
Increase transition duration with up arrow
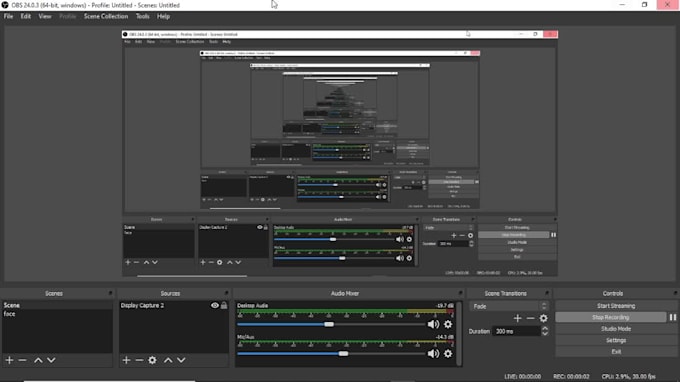(x=545, y=329)
